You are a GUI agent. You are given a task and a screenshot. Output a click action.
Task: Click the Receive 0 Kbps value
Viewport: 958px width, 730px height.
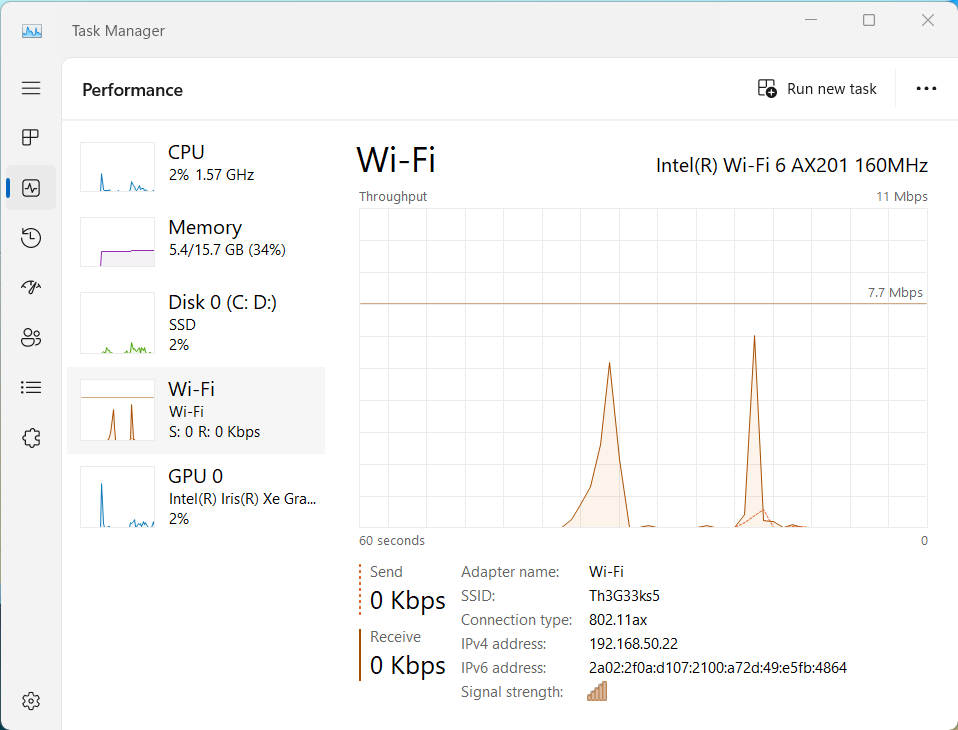click(408, 665)
